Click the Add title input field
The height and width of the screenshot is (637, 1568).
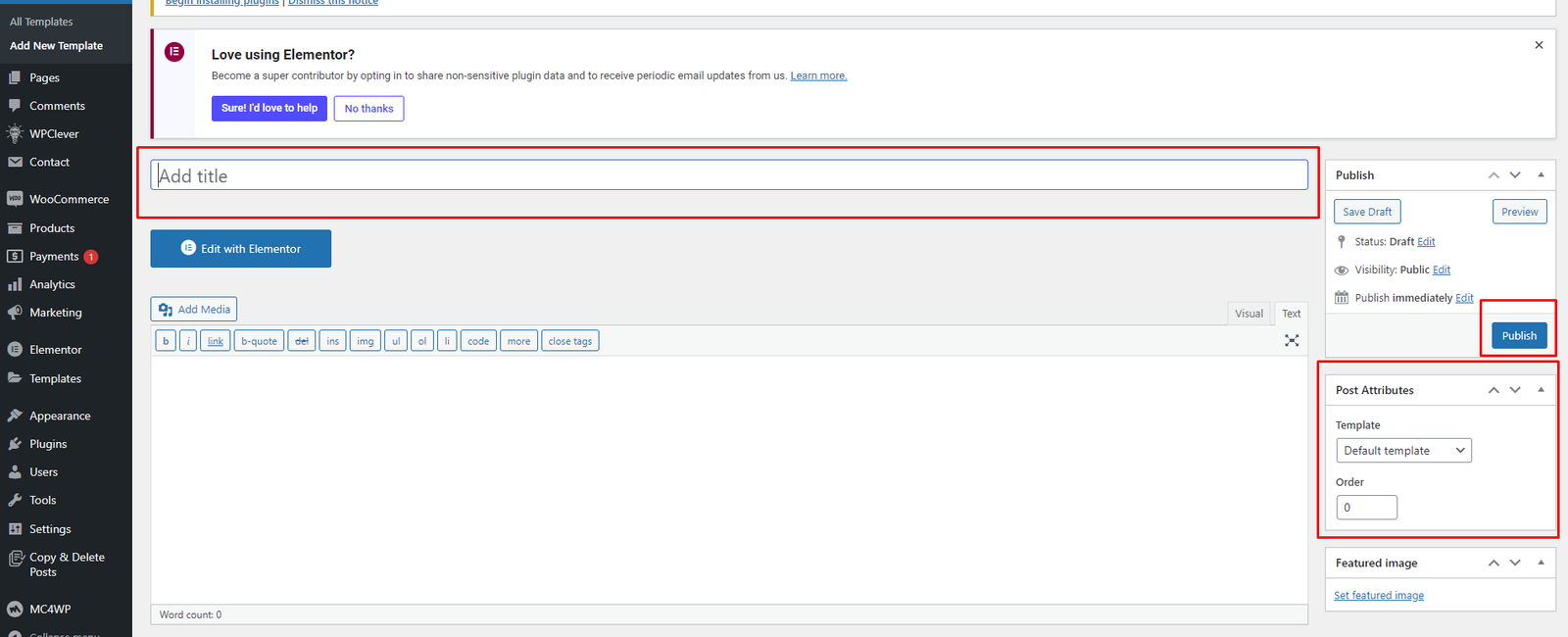[x=728, y=176]
